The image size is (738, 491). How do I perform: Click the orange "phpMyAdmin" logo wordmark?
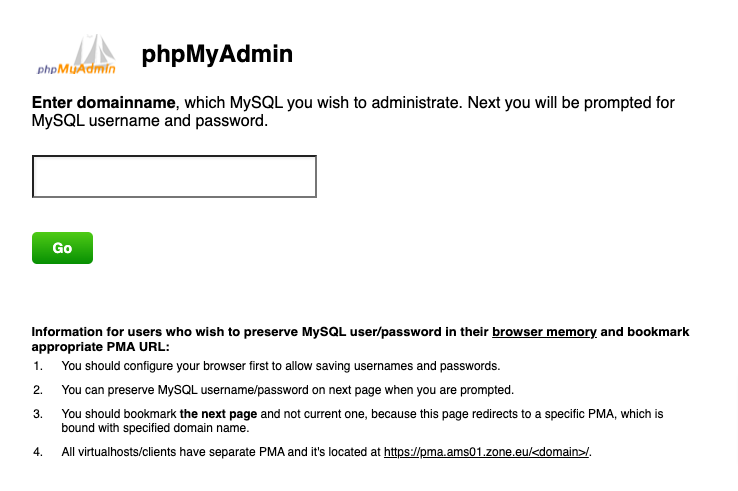[x=76, y=69]
